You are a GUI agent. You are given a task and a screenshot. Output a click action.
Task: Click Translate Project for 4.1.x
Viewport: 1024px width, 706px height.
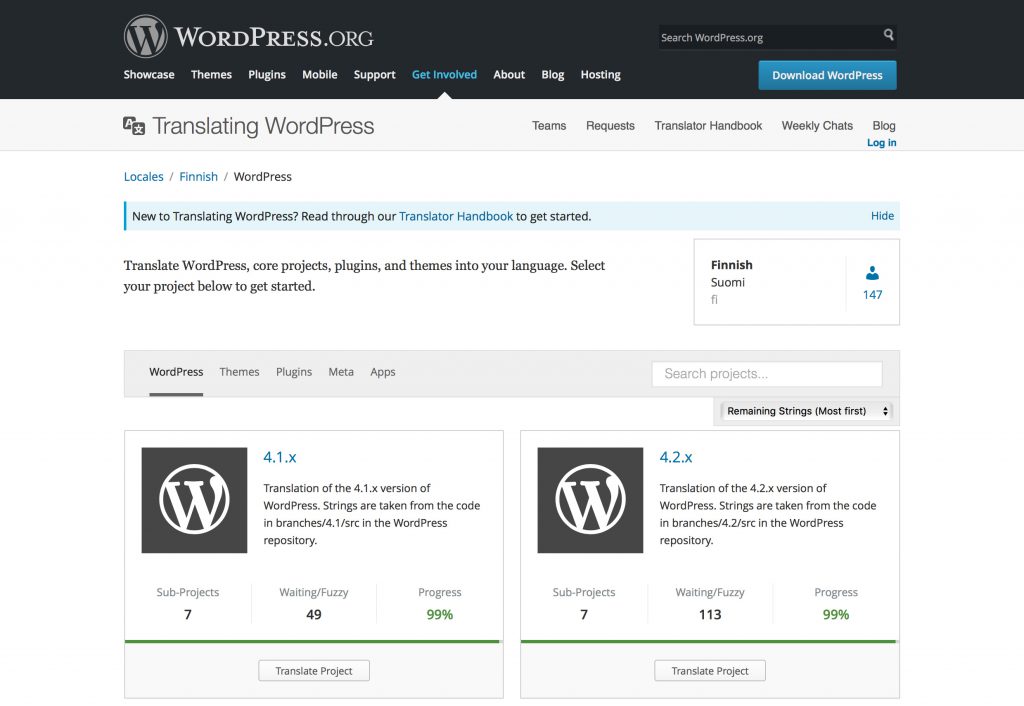pyautogui.click(x=314, y=671)
